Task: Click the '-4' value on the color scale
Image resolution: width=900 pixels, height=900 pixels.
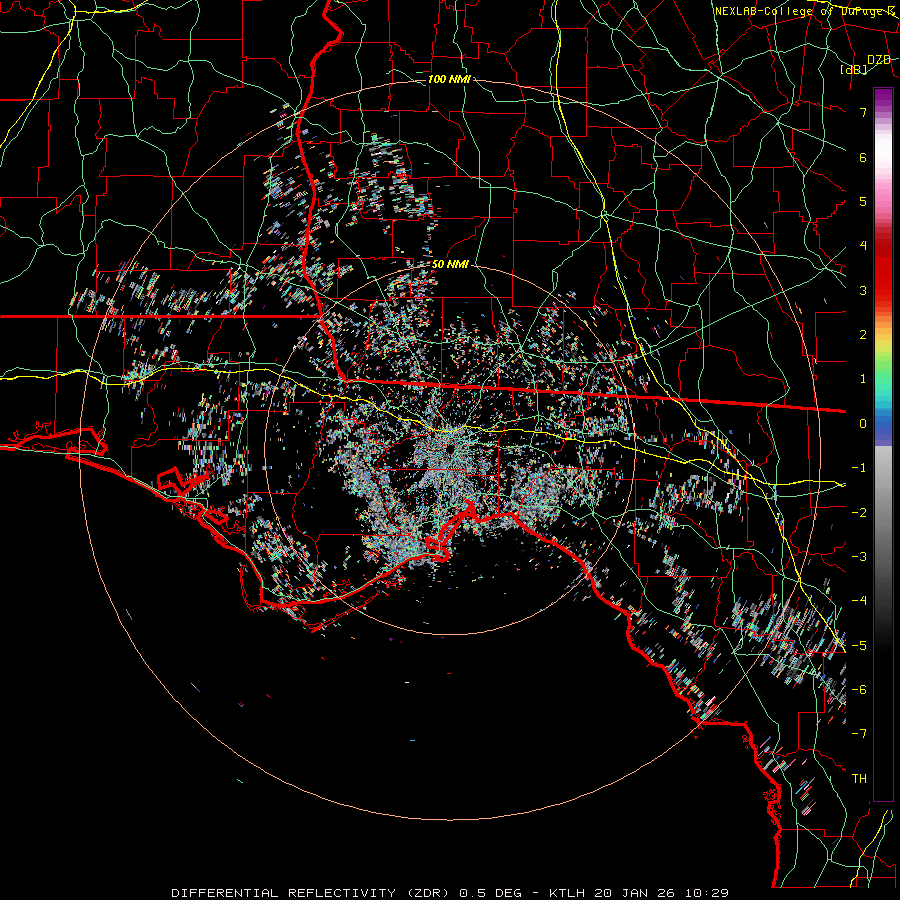Action: (x=859, y=601)
